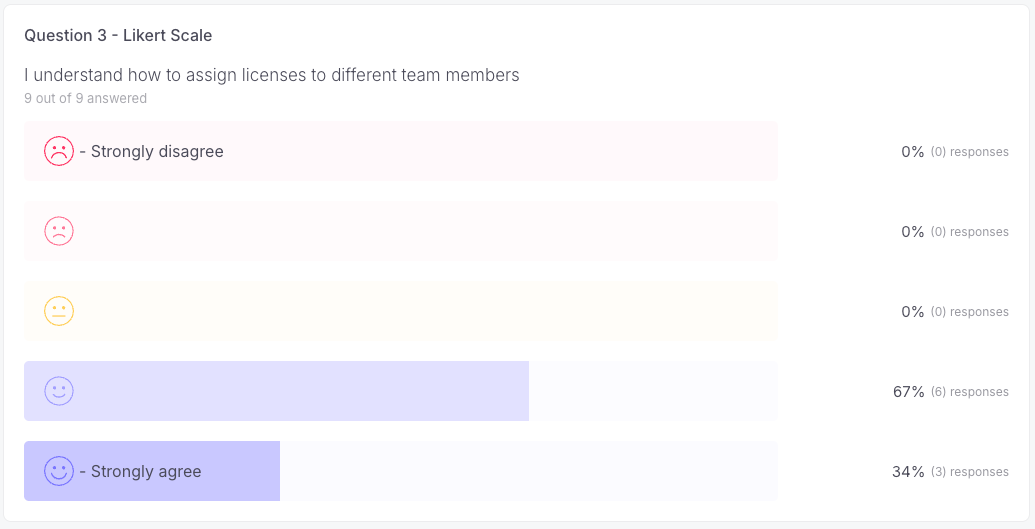Click the light pink frowning face icon
Image resolution: width=1035 pixels, height=529 pixels.
tap(59, 231)
